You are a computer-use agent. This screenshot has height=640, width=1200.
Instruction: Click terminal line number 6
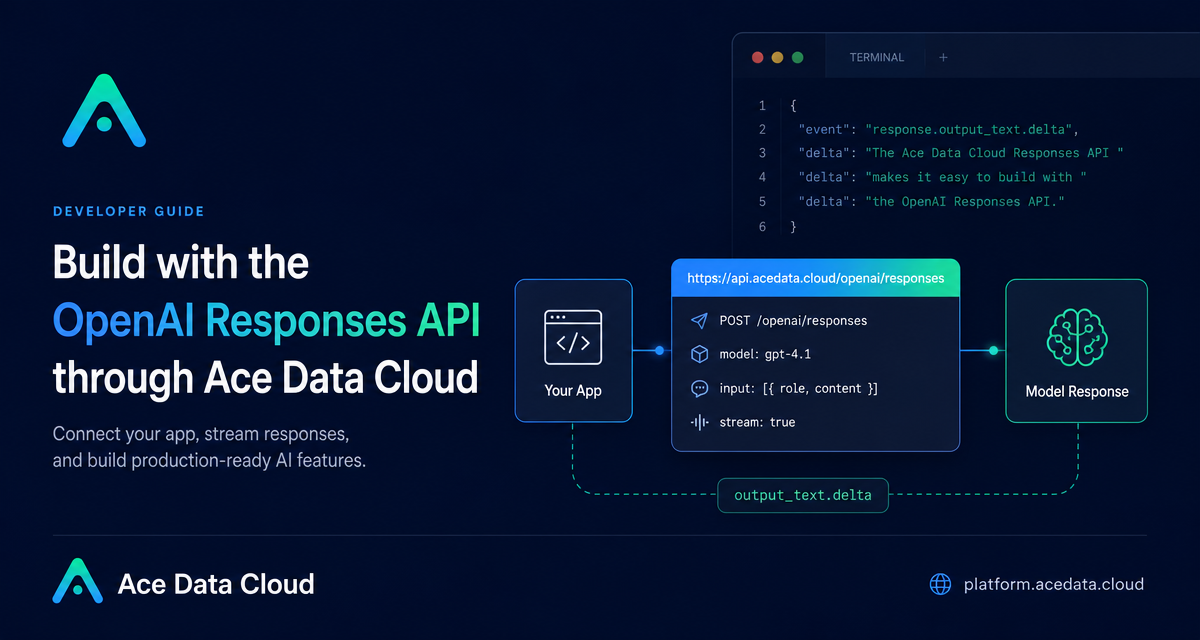[x=762, y=227]
